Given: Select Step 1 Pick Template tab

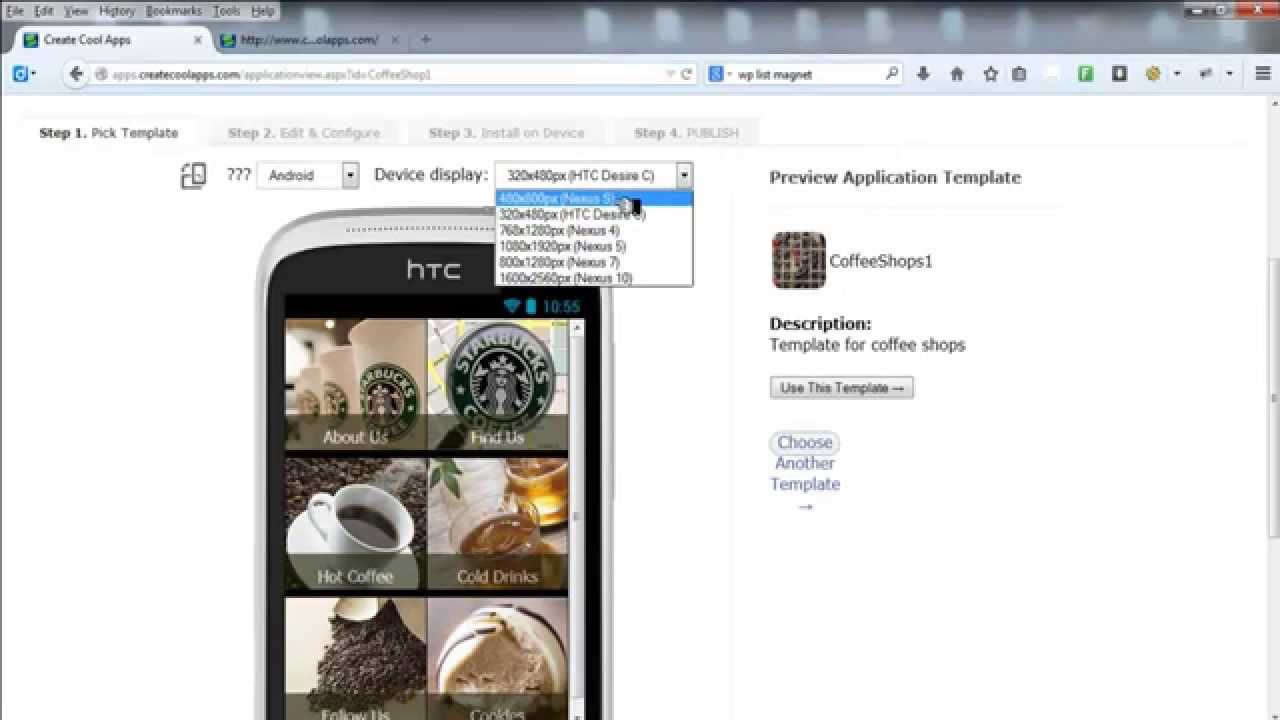Looking at the screenshot, I should click(x=109, y=133).
